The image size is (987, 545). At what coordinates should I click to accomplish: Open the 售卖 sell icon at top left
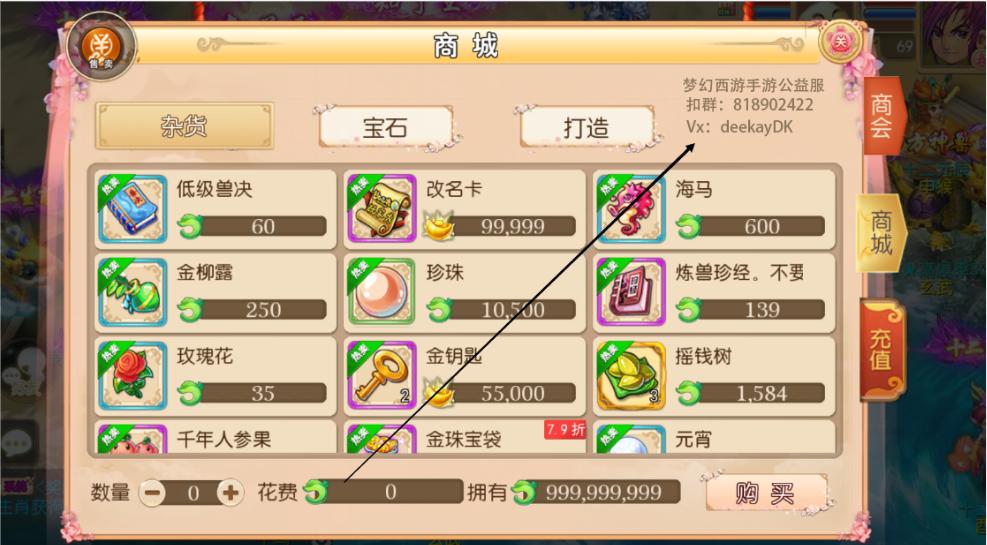(101, 47)
